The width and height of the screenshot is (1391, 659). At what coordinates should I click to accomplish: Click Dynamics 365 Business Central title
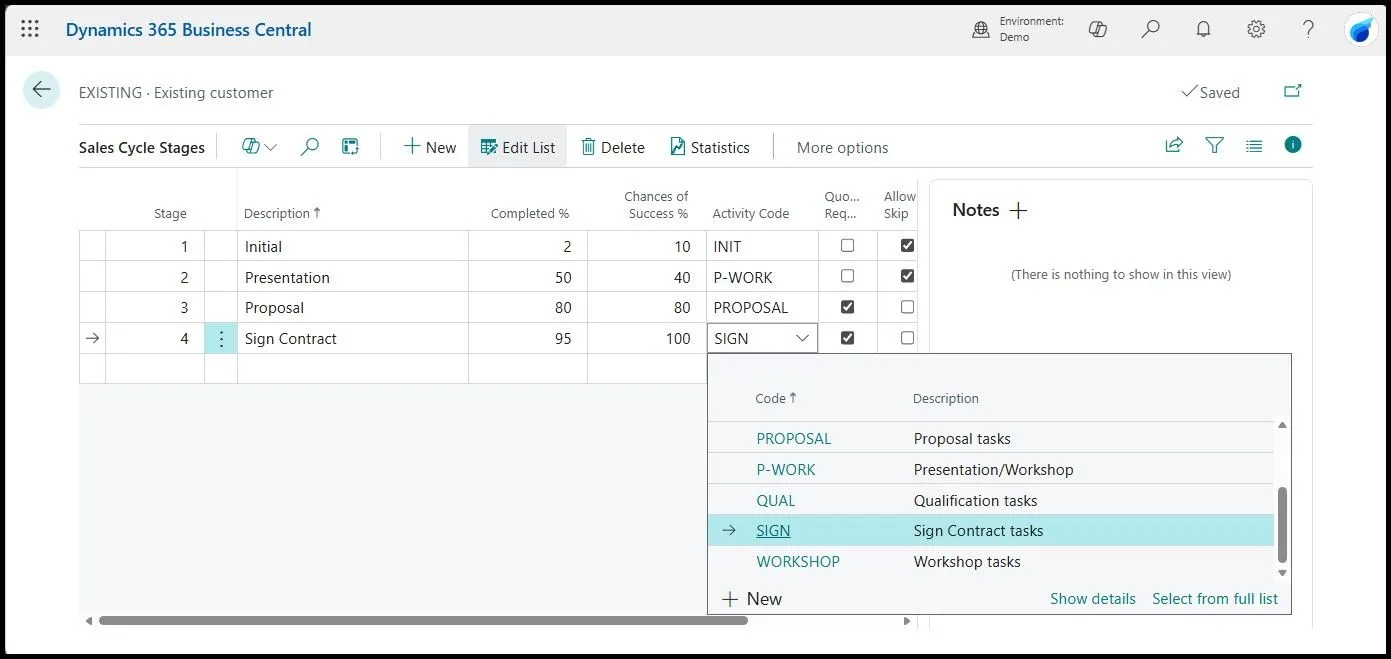[x=188, y=29]
